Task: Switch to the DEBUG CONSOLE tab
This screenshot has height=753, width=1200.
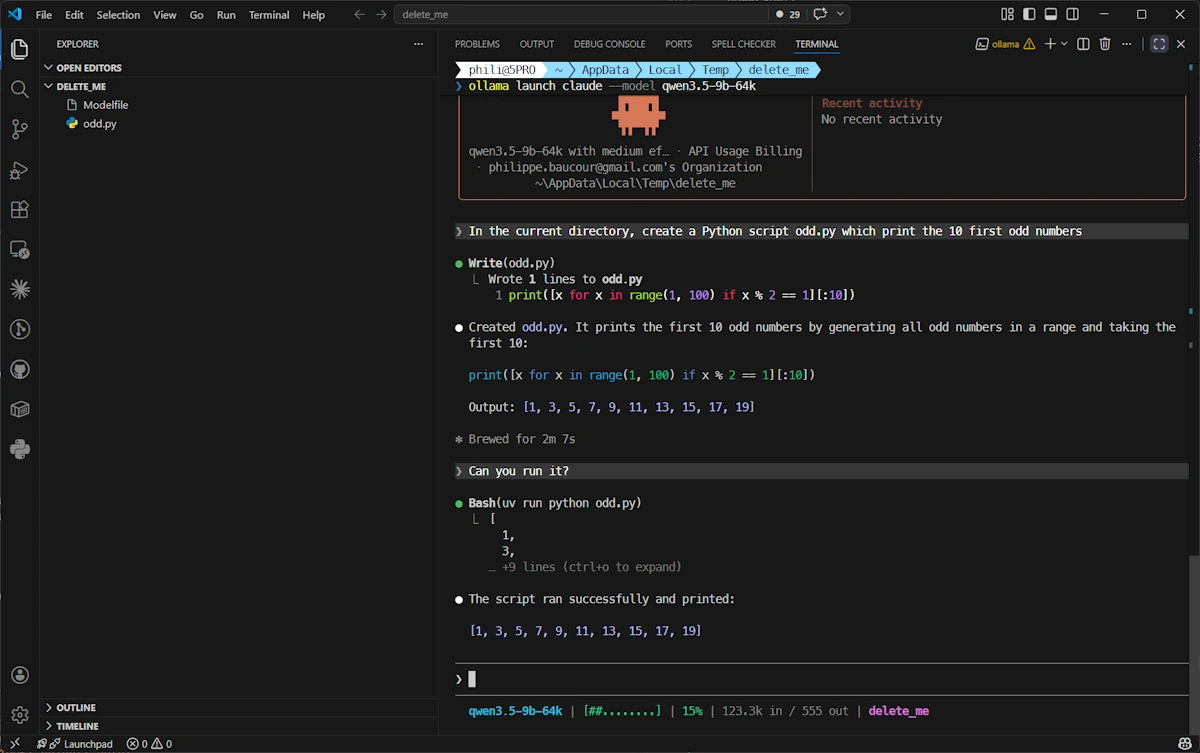Action: coord(610,44)
